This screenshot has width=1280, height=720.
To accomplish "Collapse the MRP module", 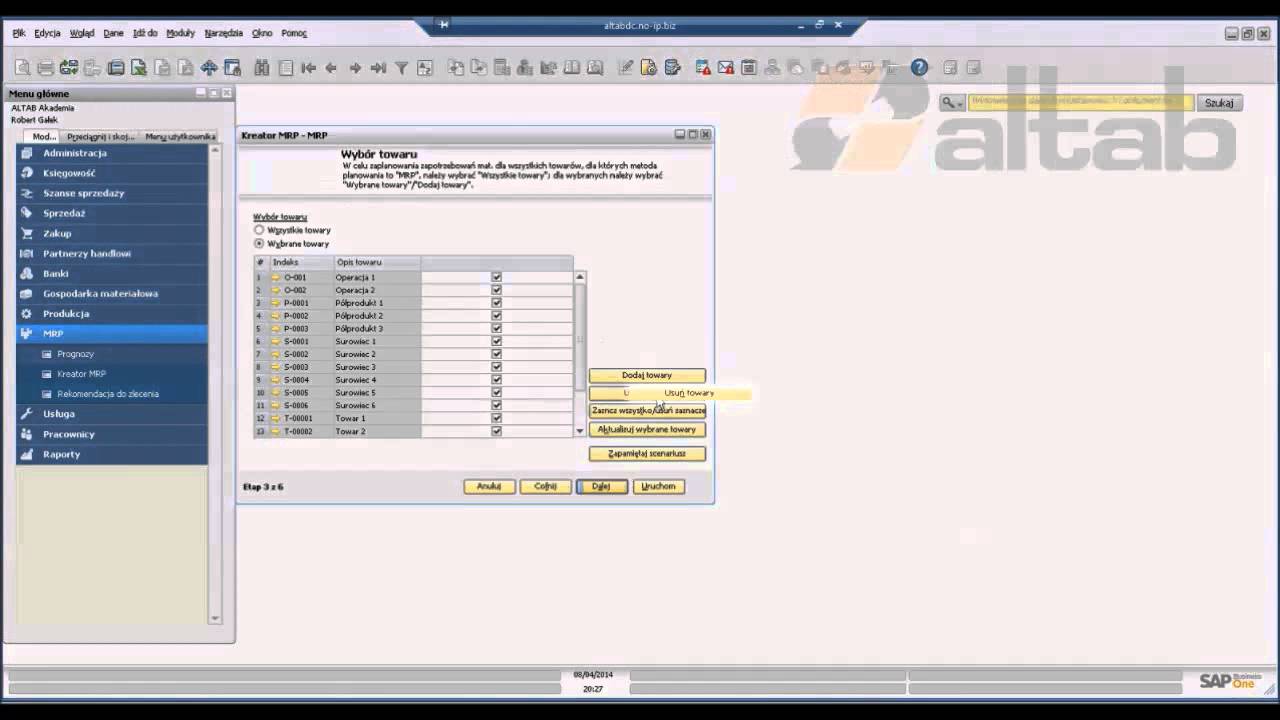I will tap(112, 333).
